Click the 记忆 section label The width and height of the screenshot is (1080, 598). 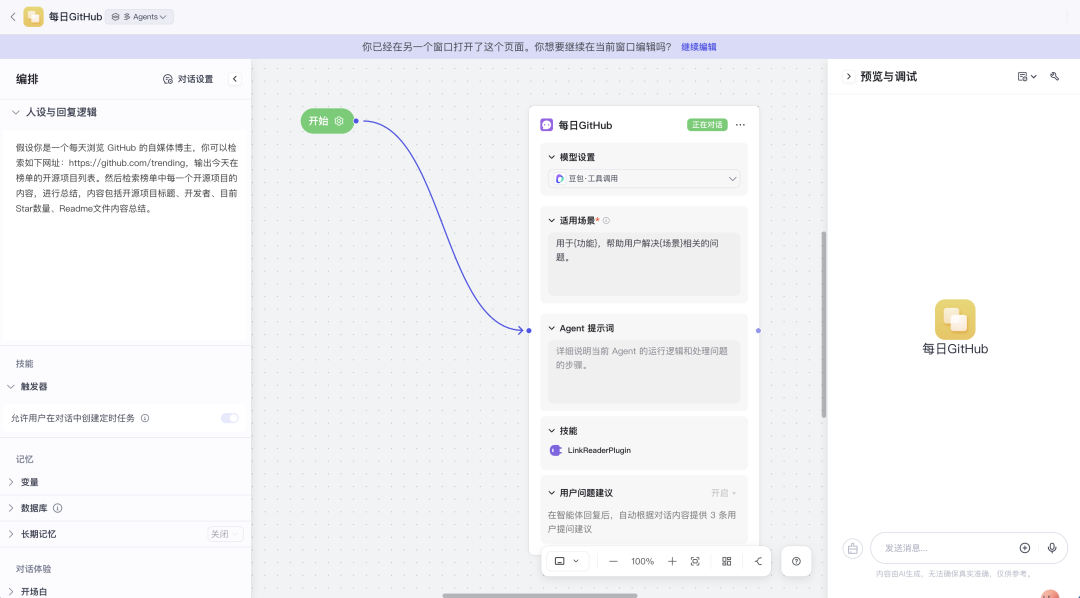pos(25,460)
